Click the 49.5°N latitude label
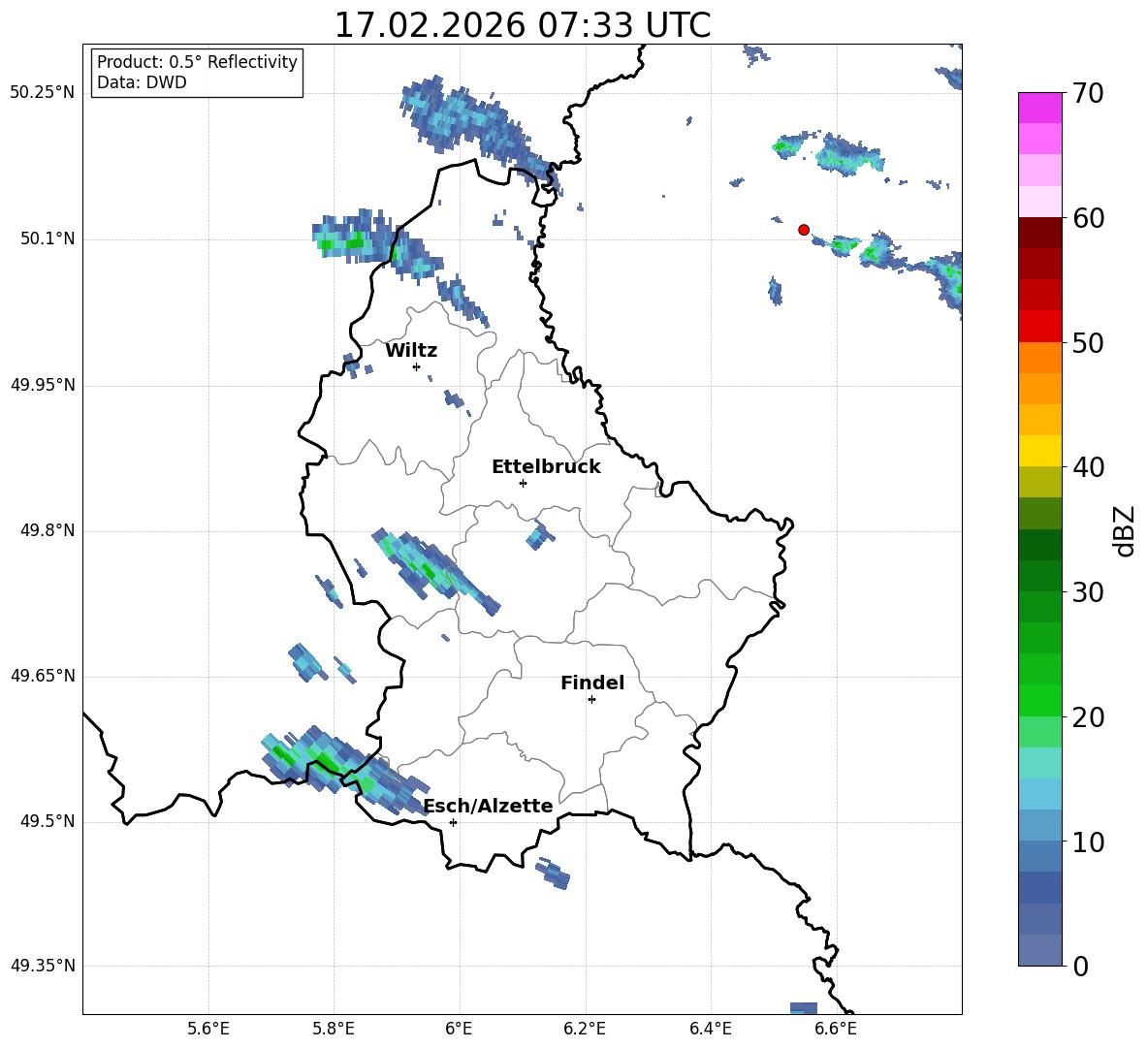1148x1048 pixels. [x=48, y=821]
